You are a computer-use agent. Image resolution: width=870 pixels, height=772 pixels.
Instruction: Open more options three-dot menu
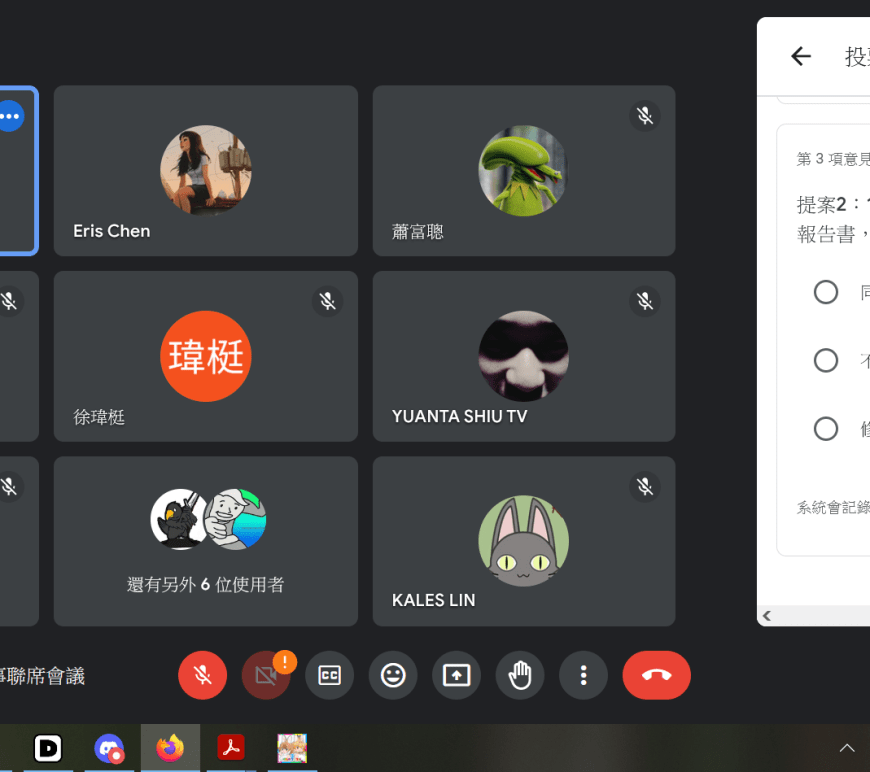point(584,676)
